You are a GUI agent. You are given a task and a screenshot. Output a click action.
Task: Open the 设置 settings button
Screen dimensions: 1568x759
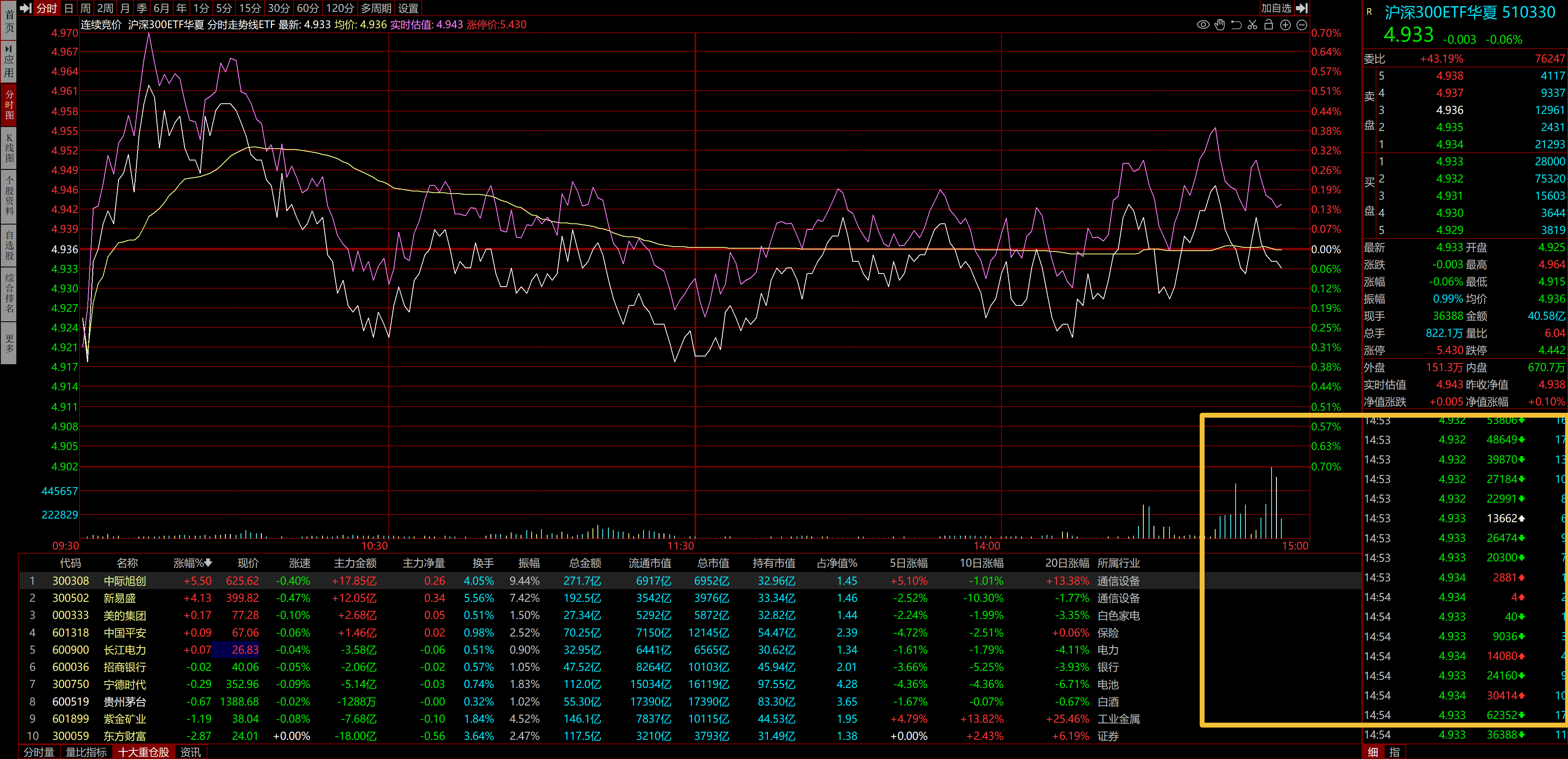pos(408,8)
